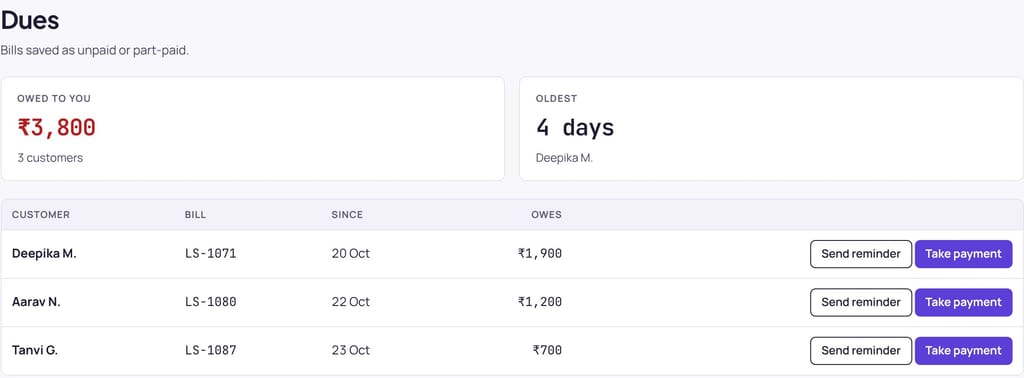Click the Bill column header
Screen dimensions: 1024x378
[x=195, y=215]
